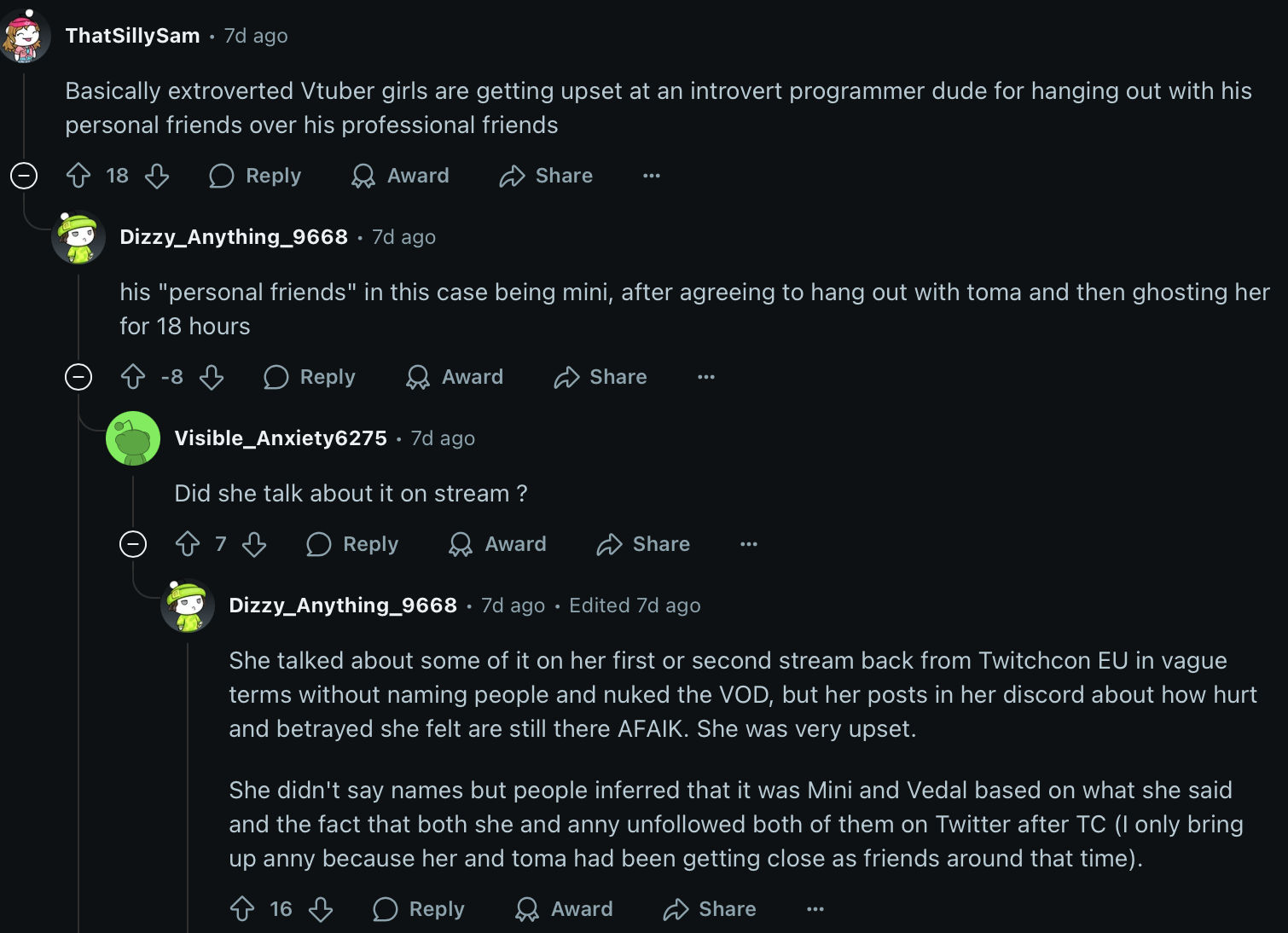Screen dimensions: 1288x933
Task: Upvote the comment with 16 points
Action: [x=242, y=909]
